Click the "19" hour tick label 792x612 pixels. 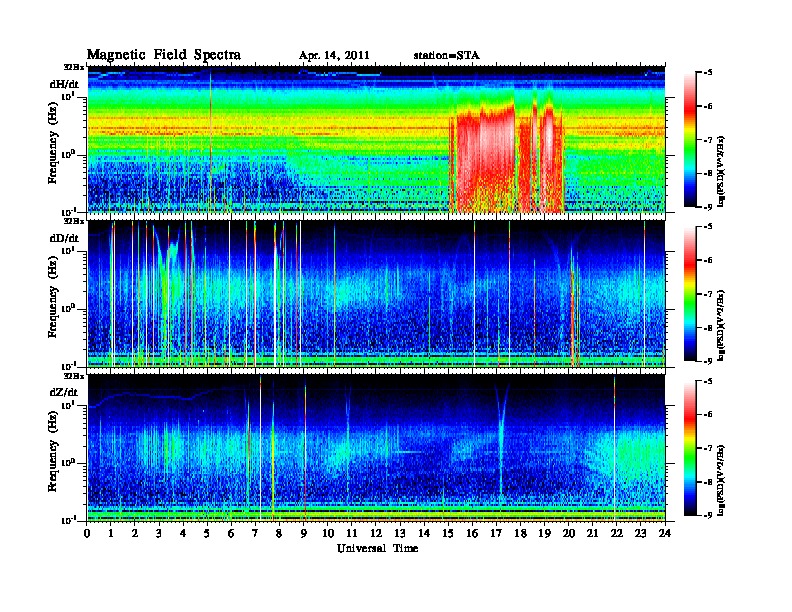click(544, 534)
